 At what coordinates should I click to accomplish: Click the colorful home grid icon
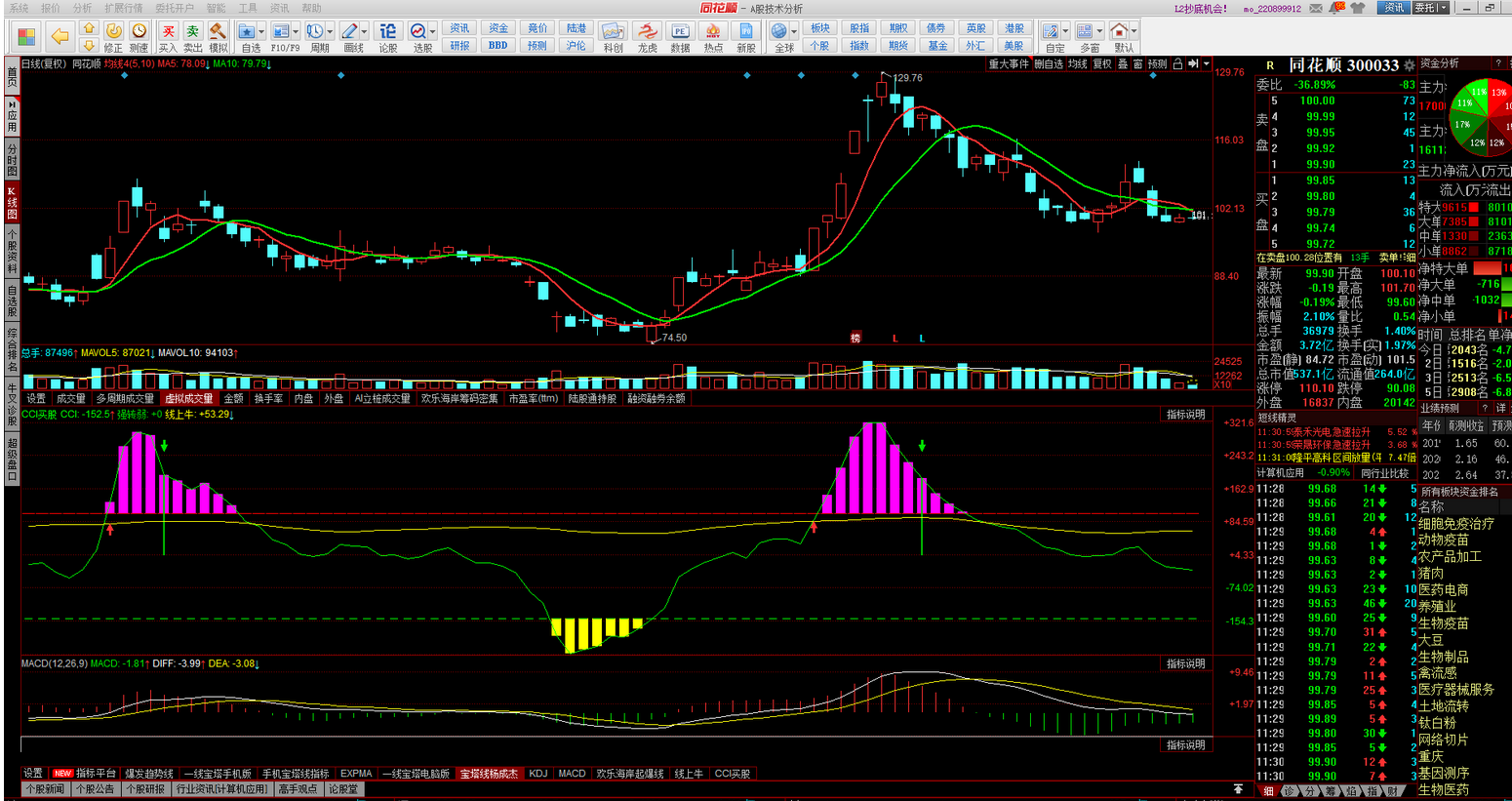tap(27, 37)
